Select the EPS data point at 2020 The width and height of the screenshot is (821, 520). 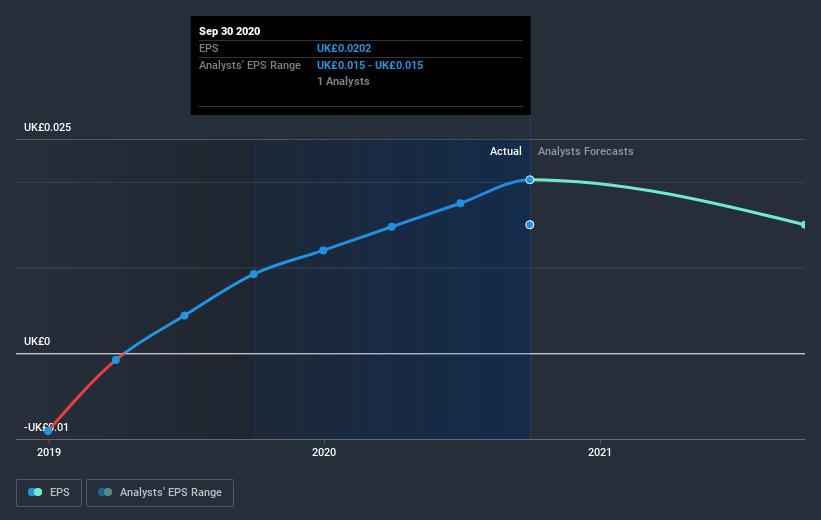tap(323, 250)
